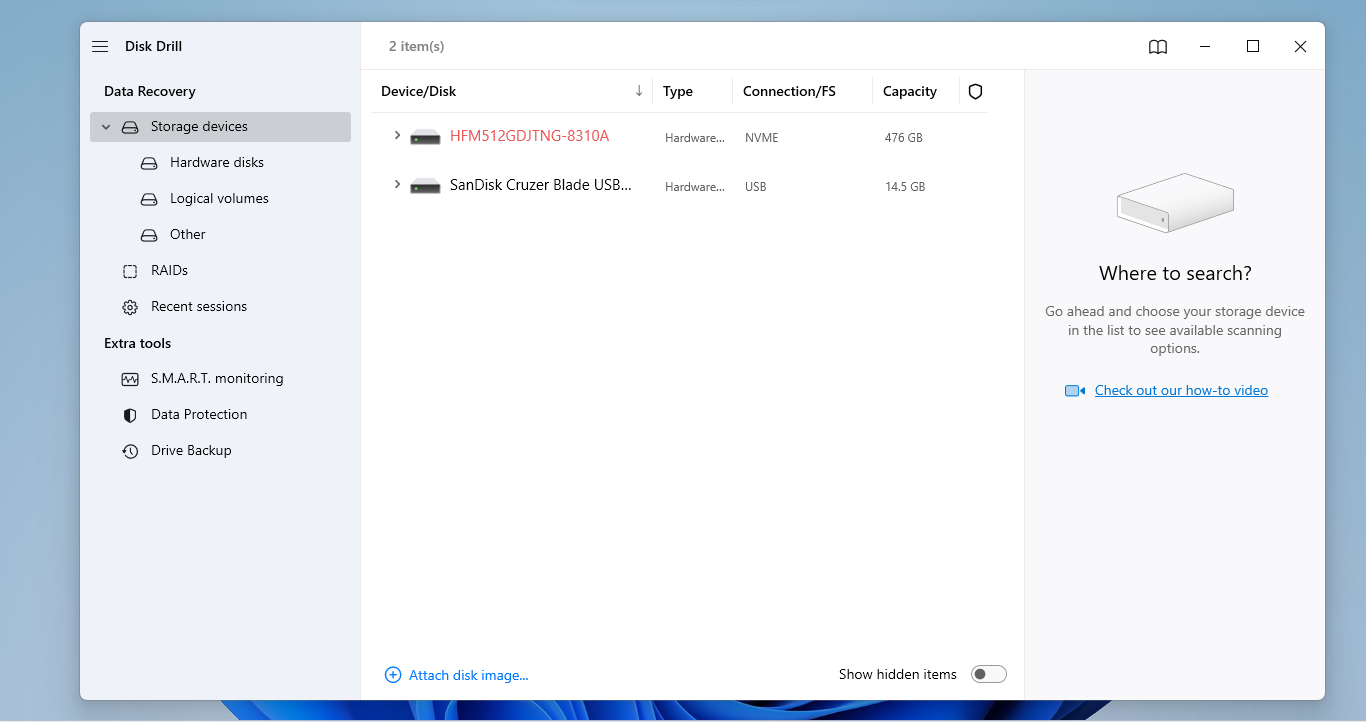
Task: Click the RAIDs dashed square icon
Action: [130, 271]
